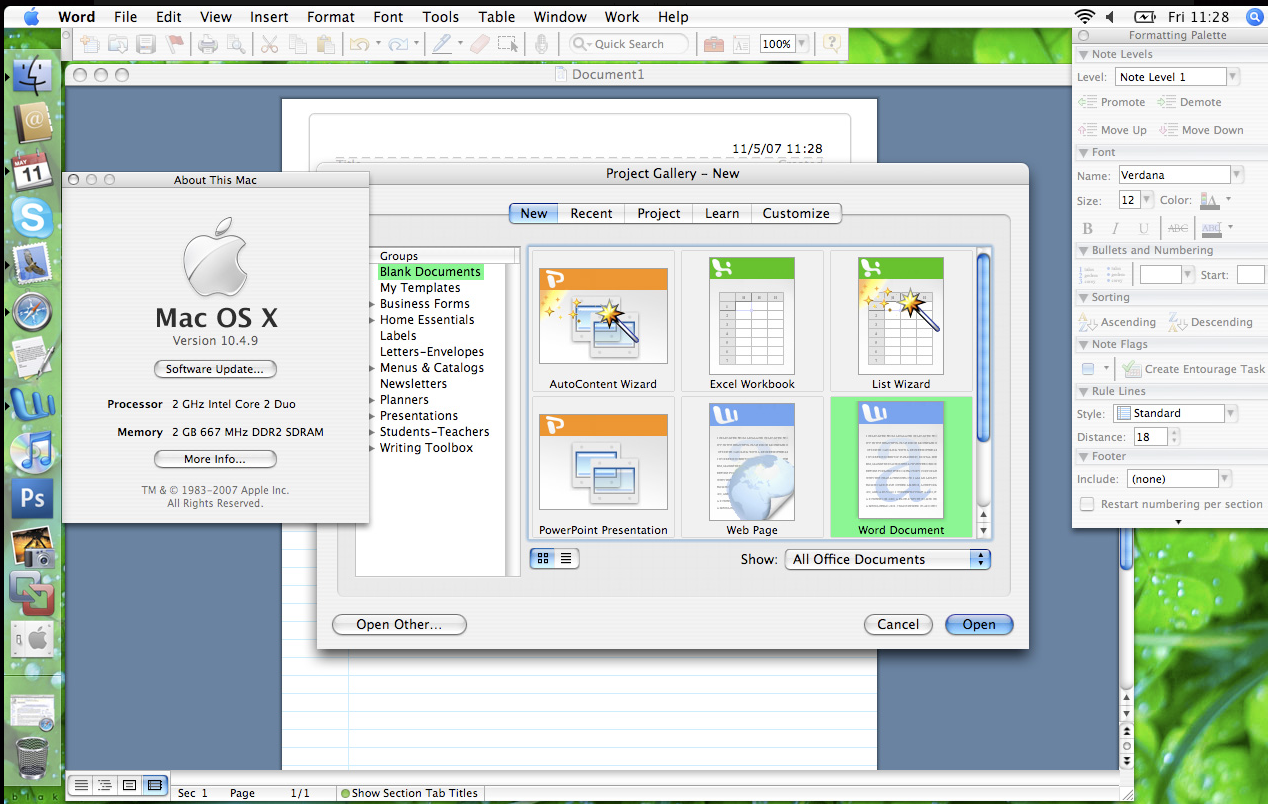The width and height of the screenshot is (1268, 804).
Task: Open the Show All Office Documents dropdown
Action: tap(887, 559)
